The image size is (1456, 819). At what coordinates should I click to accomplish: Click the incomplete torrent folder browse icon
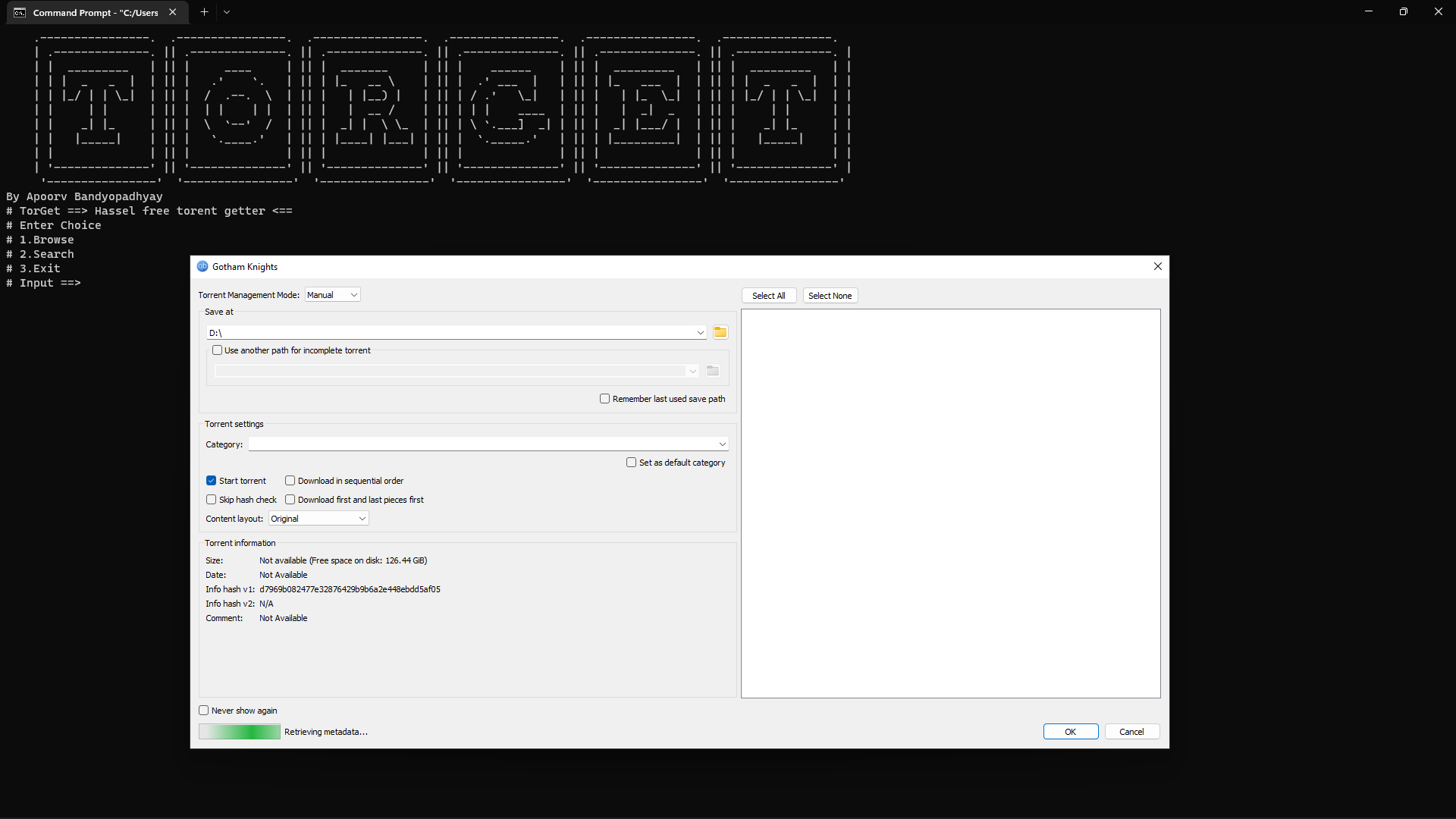tap(712, 371)
